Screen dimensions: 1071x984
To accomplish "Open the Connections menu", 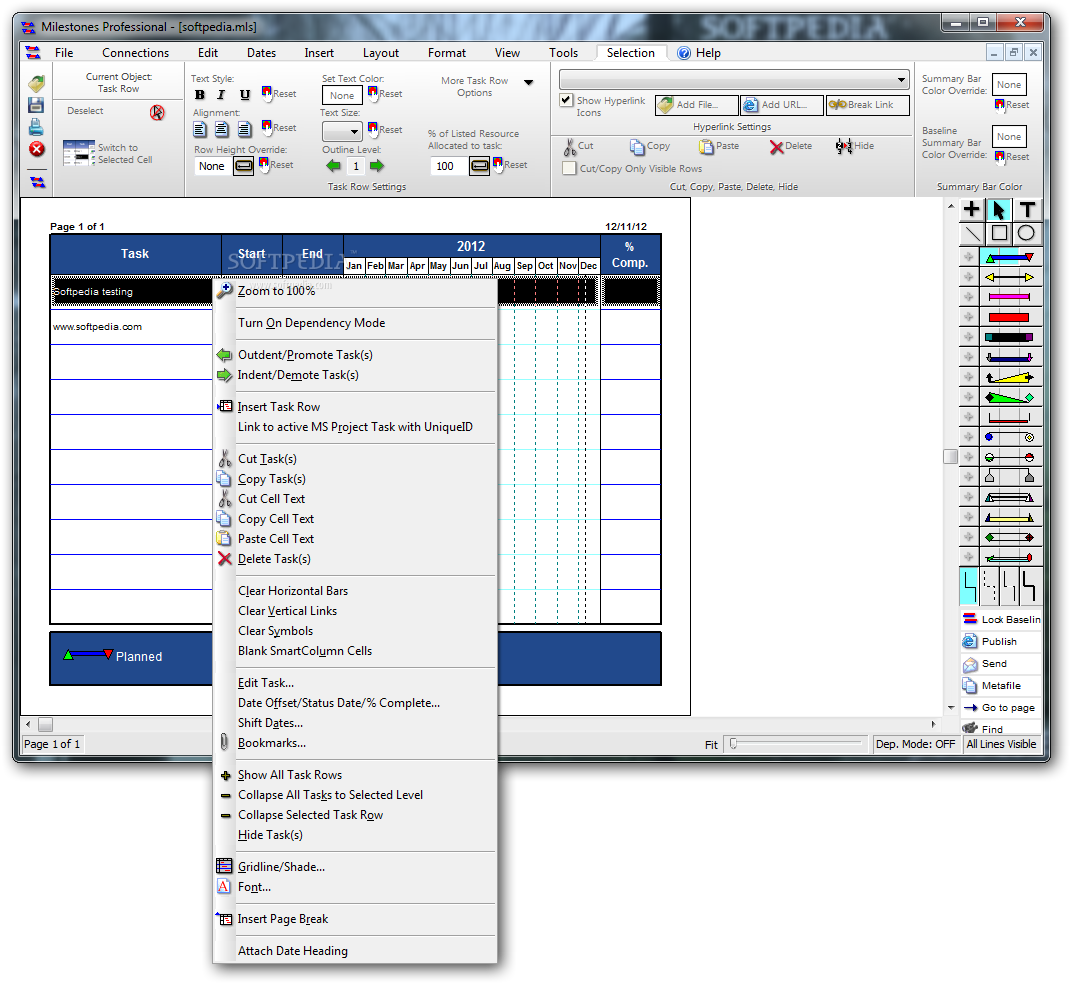I will (x=135, y=53).
